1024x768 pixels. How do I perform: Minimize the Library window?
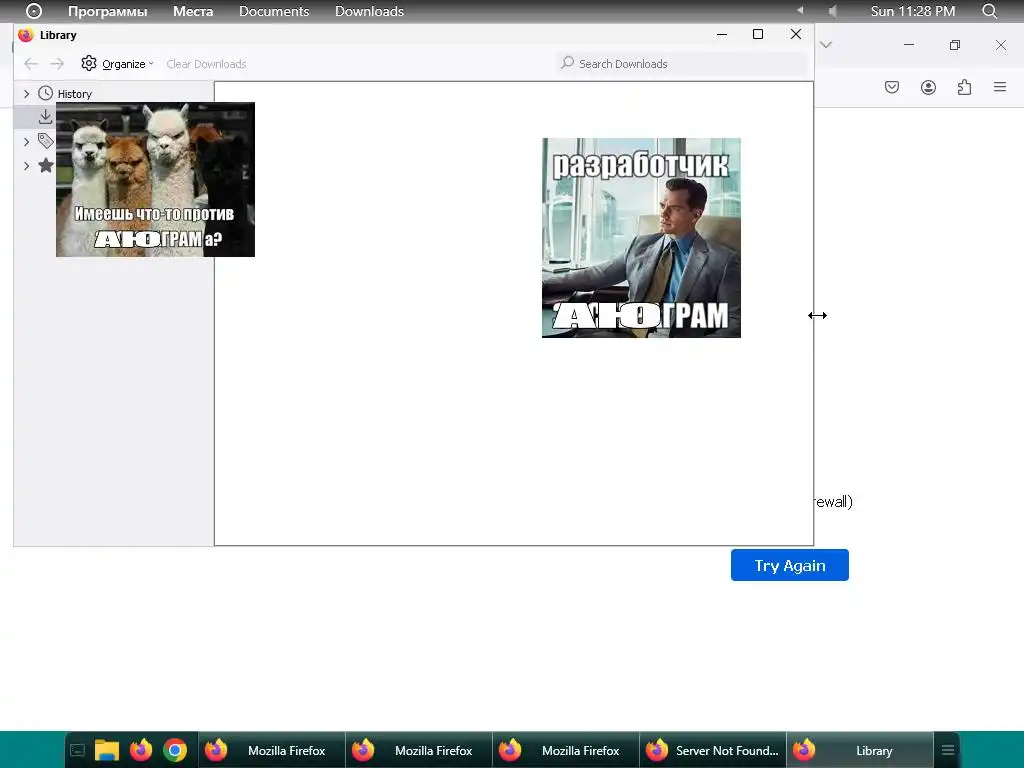pos(722,34)
